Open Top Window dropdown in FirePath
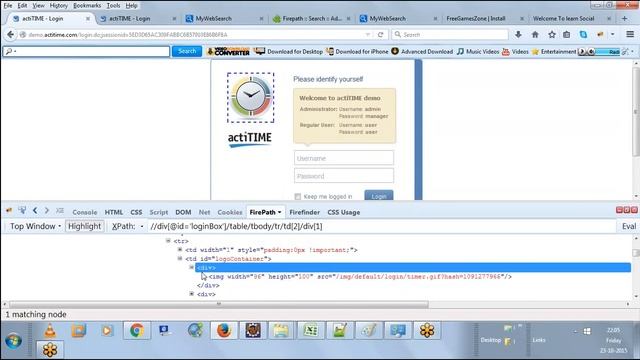Viewport: 640px width, 360px height. tap(35, 226)
